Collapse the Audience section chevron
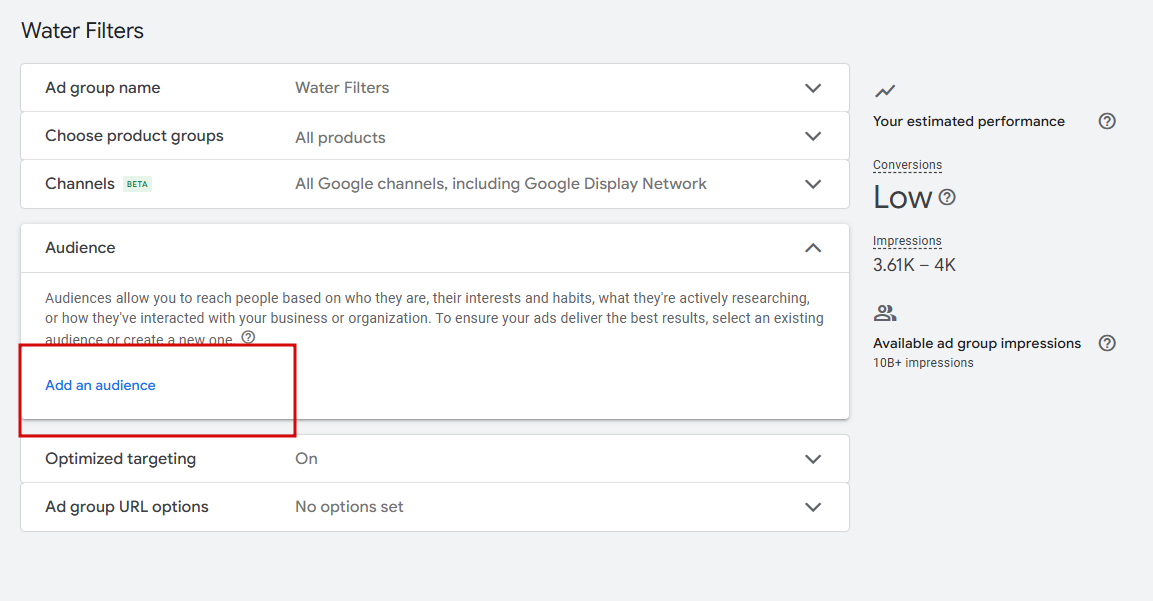Screen dimensions: 1153x601 click(813, 248)
